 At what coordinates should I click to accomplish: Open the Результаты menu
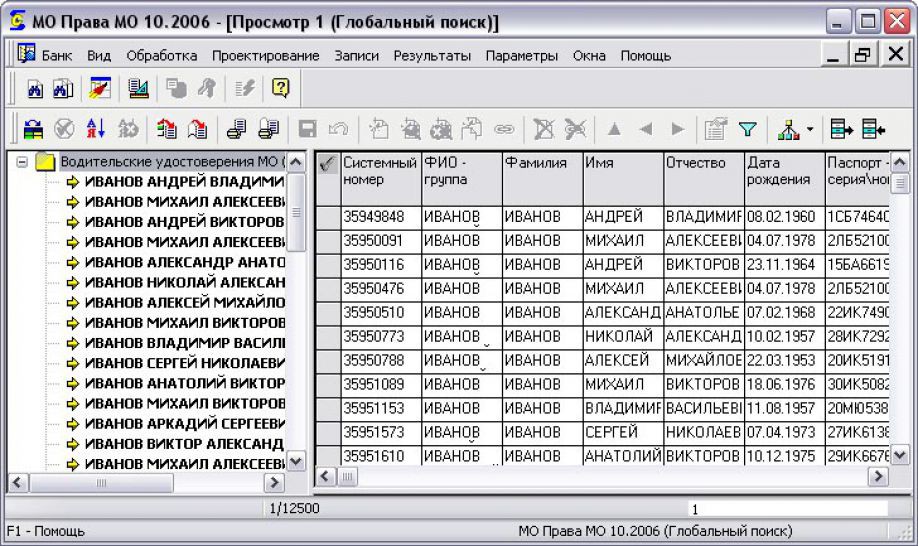tap(432, 56)
